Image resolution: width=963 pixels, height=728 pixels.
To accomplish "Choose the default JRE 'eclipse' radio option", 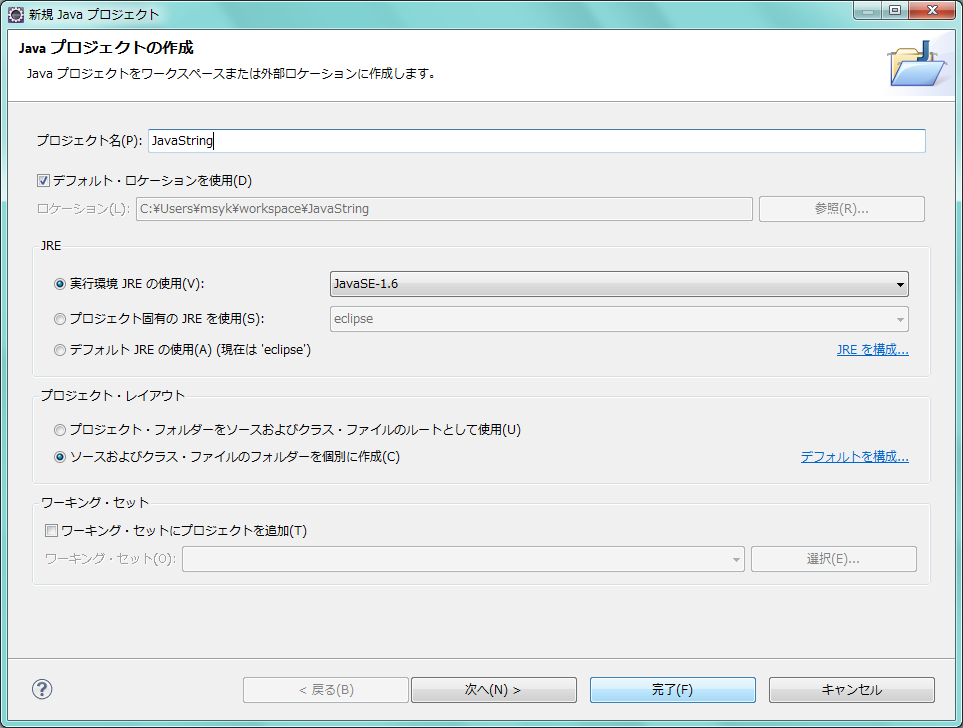I will pyautogui.click(x=61, y=350).
